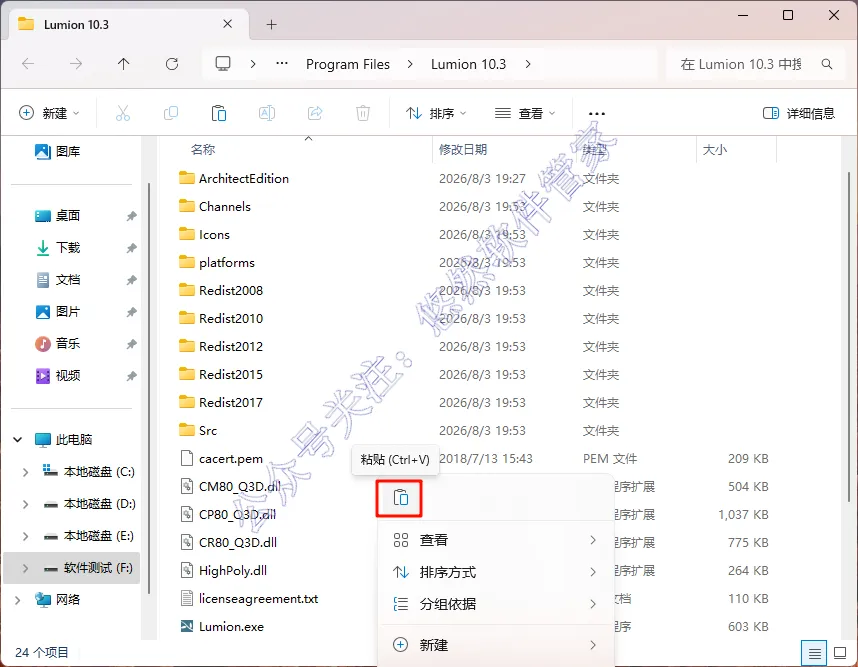This screenshot has width=858, height=667.
Task: Click the delete trash icon in the toolbar
Action: pyautogui.click(x=363, y=113)
